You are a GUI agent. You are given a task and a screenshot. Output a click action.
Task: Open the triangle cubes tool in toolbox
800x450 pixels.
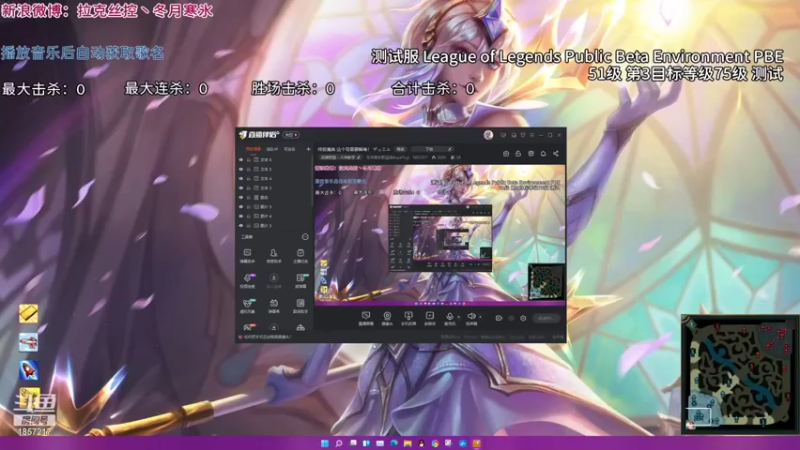point(301,327)
